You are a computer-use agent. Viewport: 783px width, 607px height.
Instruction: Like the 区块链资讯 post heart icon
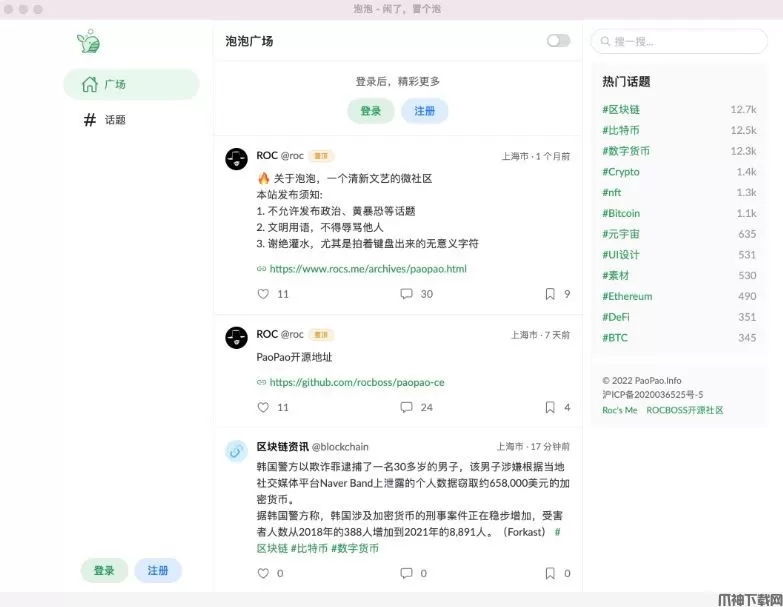pyautogui.click(x=263, y=573)
